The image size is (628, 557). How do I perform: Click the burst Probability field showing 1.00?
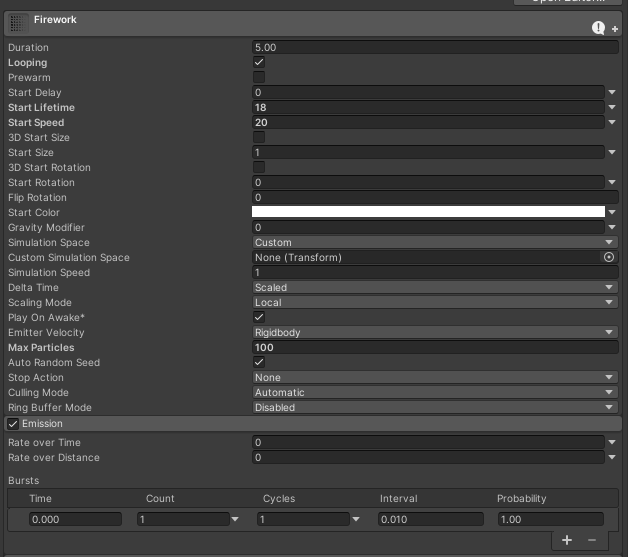(551, 519)
